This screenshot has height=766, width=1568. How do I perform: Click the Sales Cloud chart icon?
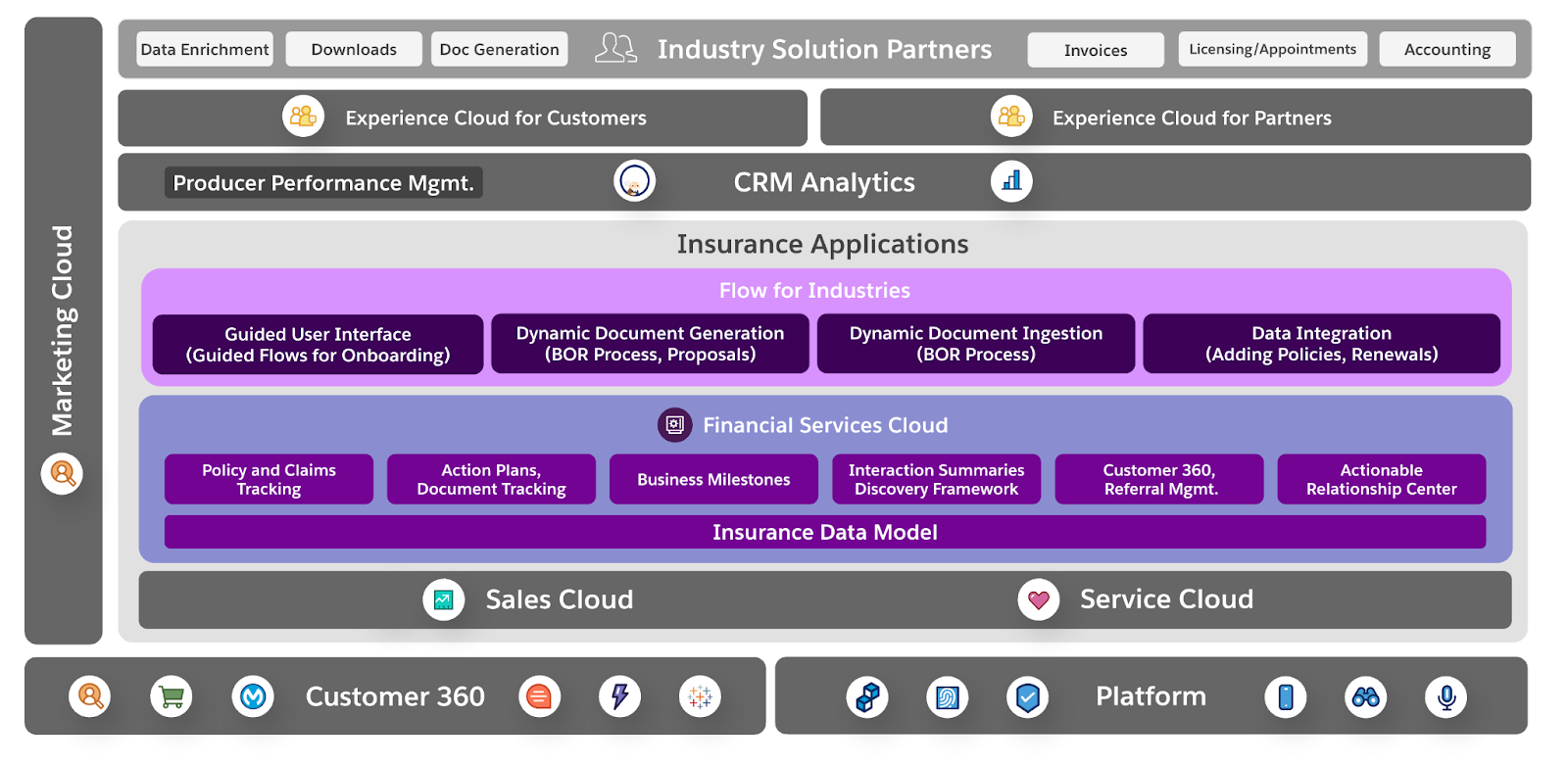[444, 599]
